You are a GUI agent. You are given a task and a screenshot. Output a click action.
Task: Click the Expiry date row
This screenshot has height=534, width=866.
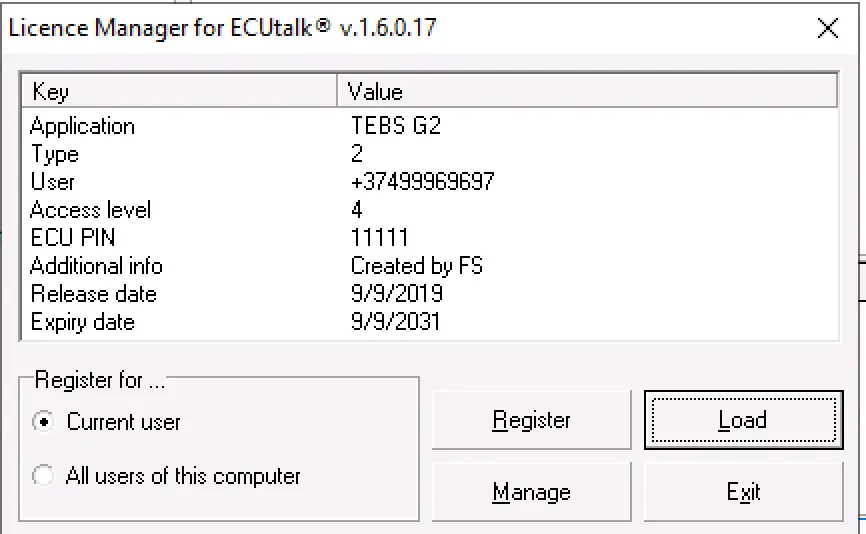tap(82, 322)
